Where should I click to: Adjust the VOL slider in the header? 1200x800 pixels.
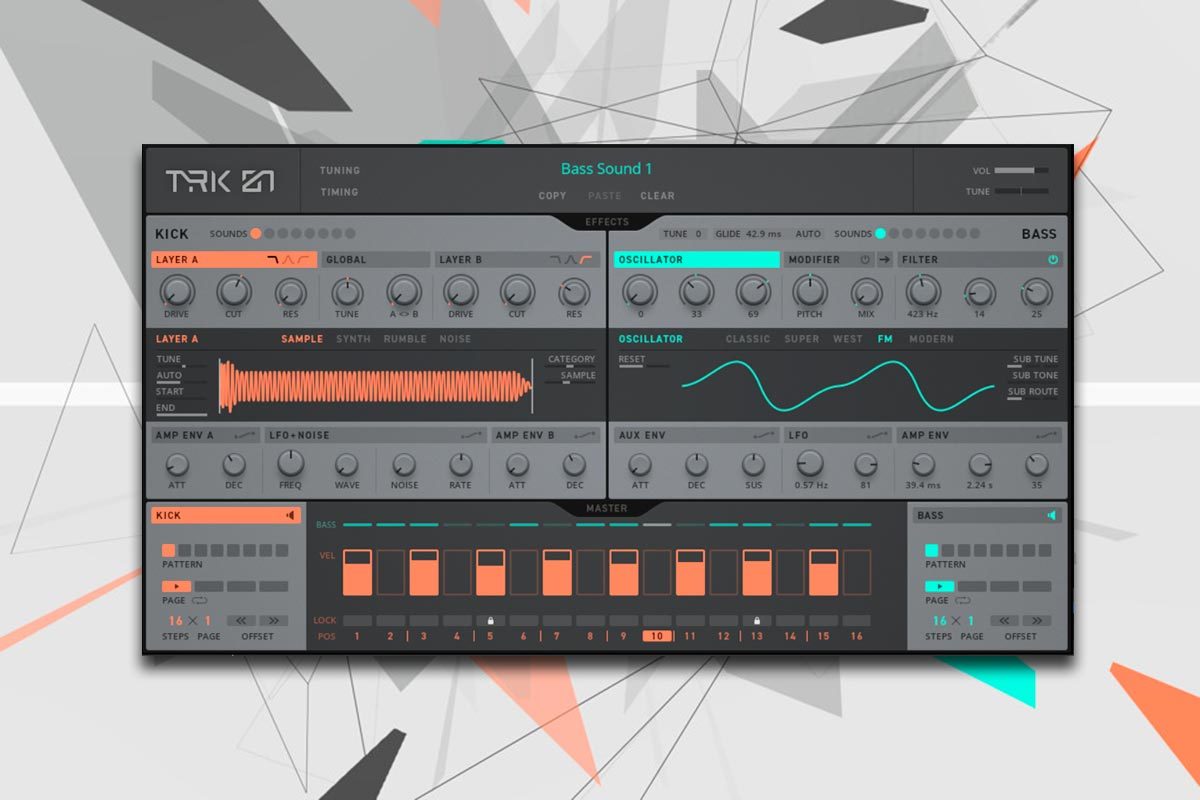pos(1022,171)
